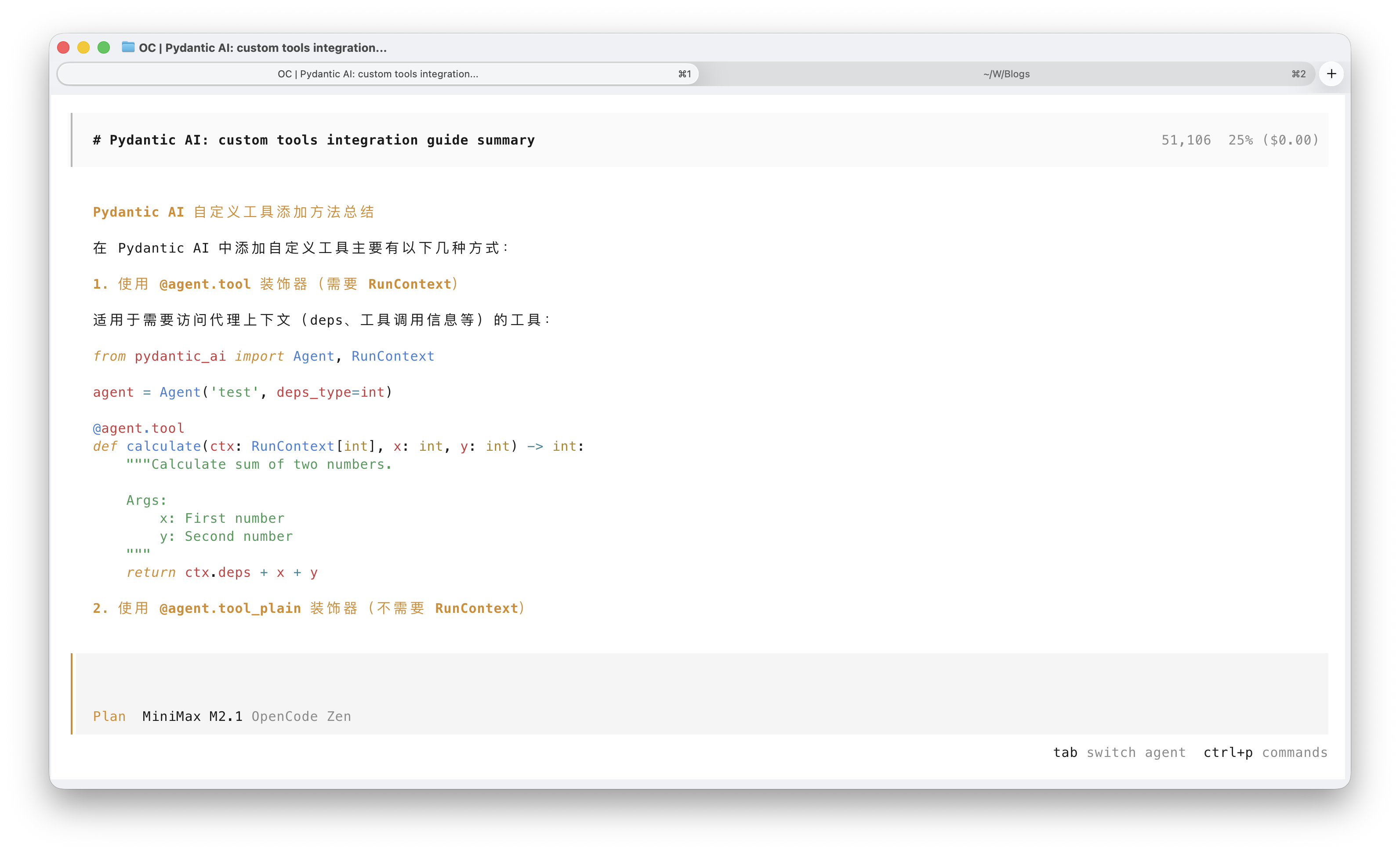Viewport: 1400px width, 854px height.
Task: Click the session title header text
Action: pos(314,140)
